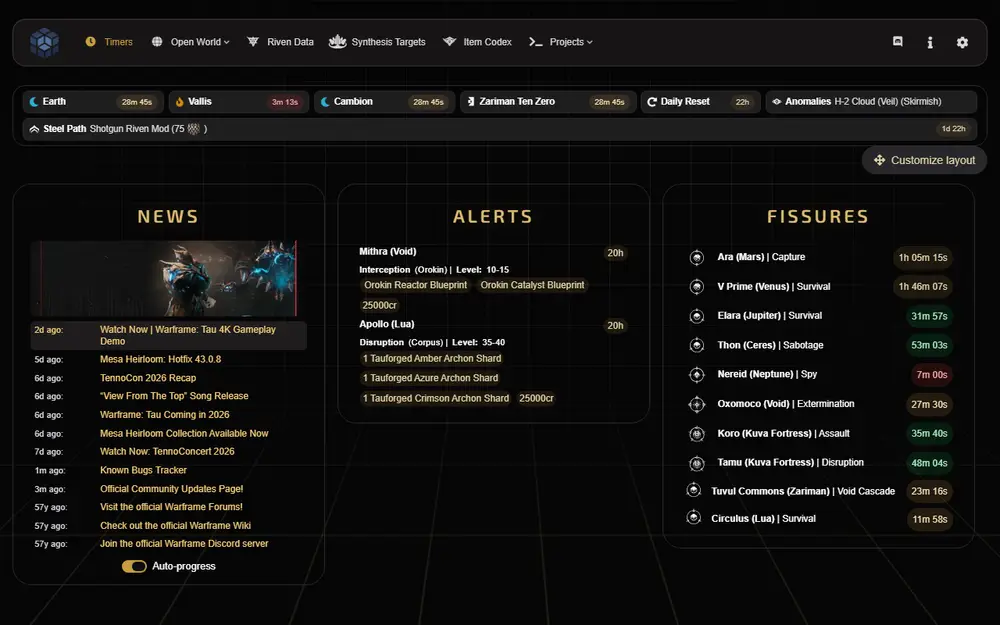Click the terminal icon beside Projects
Image resolution: width=1000 pixels, height=625 pixels.
coord(536,41)
